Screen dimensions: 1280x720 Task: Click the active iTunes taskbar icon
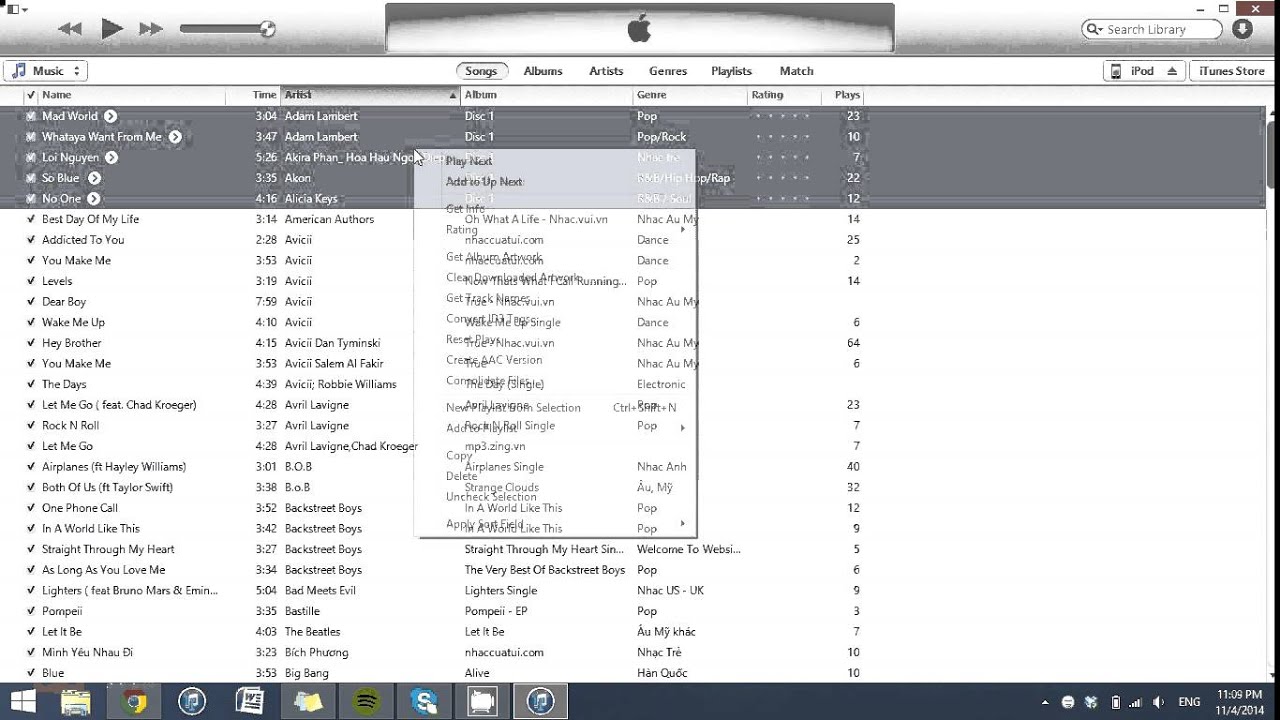coord(540,702)
